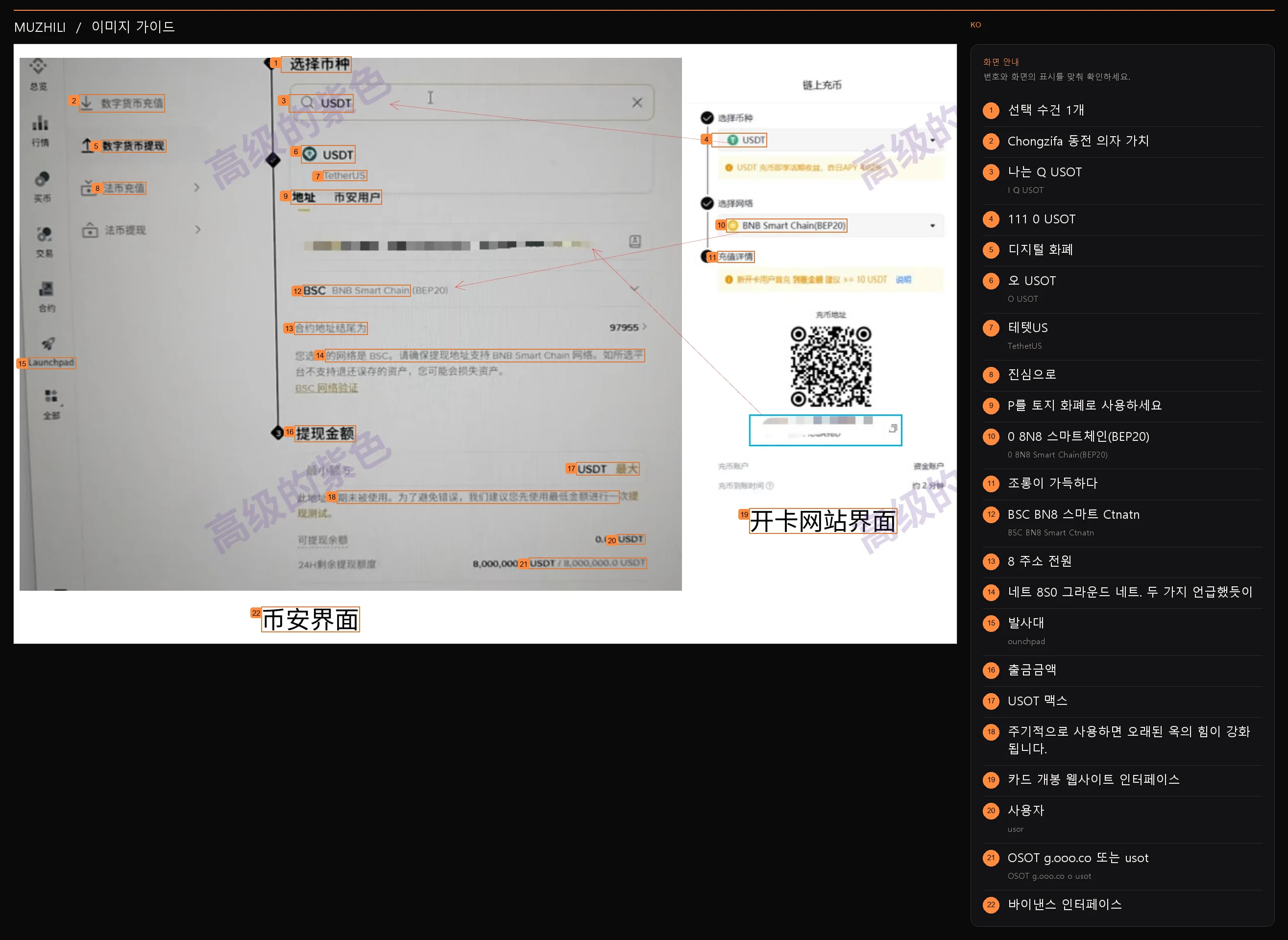The image size is (1288, 940).
Task: Click the 选择币种 checkmark step indicator
Action: tap(707, 118)
